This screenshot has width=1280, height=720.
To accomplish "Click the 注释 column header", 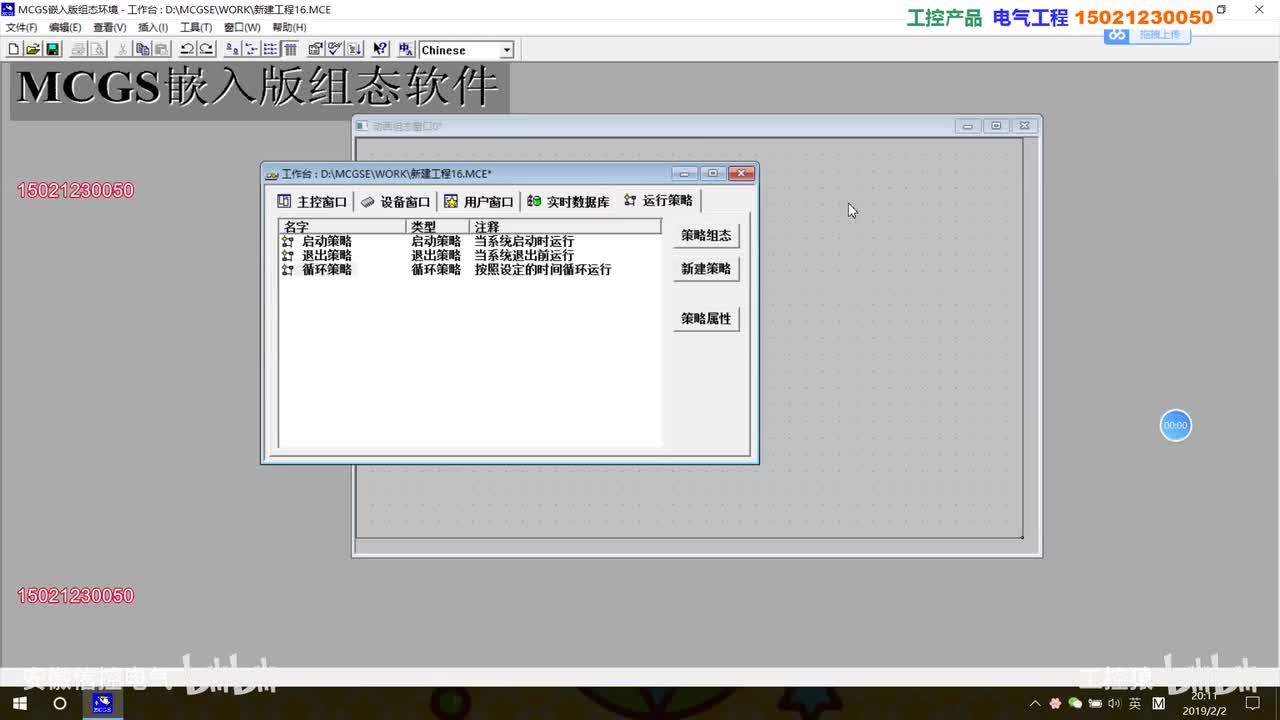I will [x=565, y=227].
